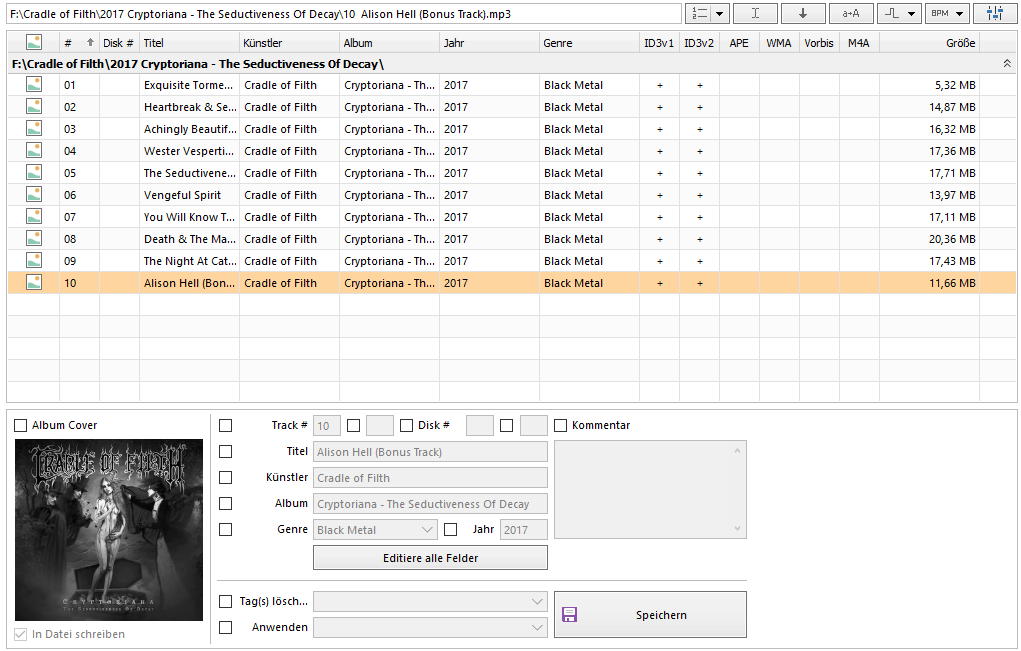Collapse the Cryptoriana folder group
This screenshot has width=1021, height=651.
pos(1007,64)
